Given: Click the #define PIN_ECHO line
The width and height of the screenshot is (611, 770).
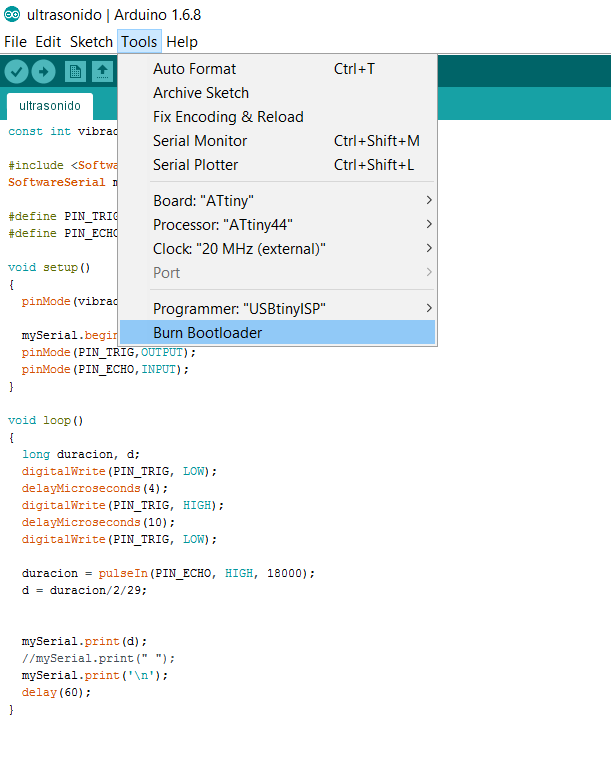Looking at the screenshot, I should tap(63, 233).
